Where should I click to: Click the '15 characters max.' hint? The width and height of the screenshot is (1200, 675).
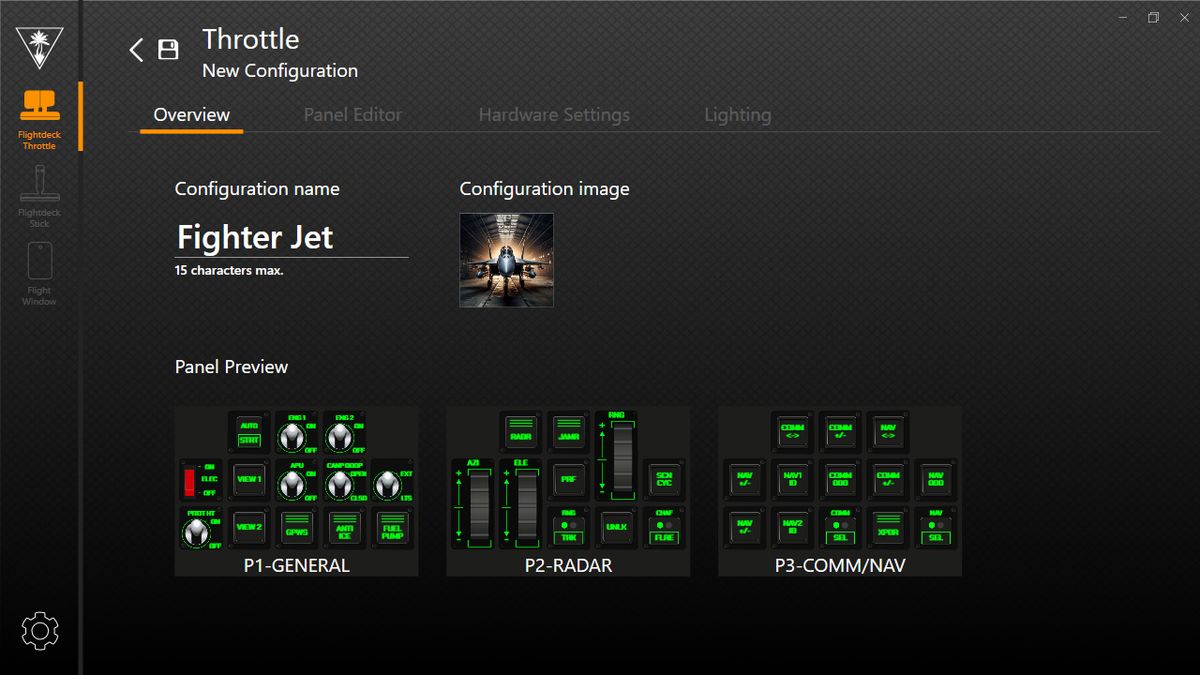[x=229, y=270]
